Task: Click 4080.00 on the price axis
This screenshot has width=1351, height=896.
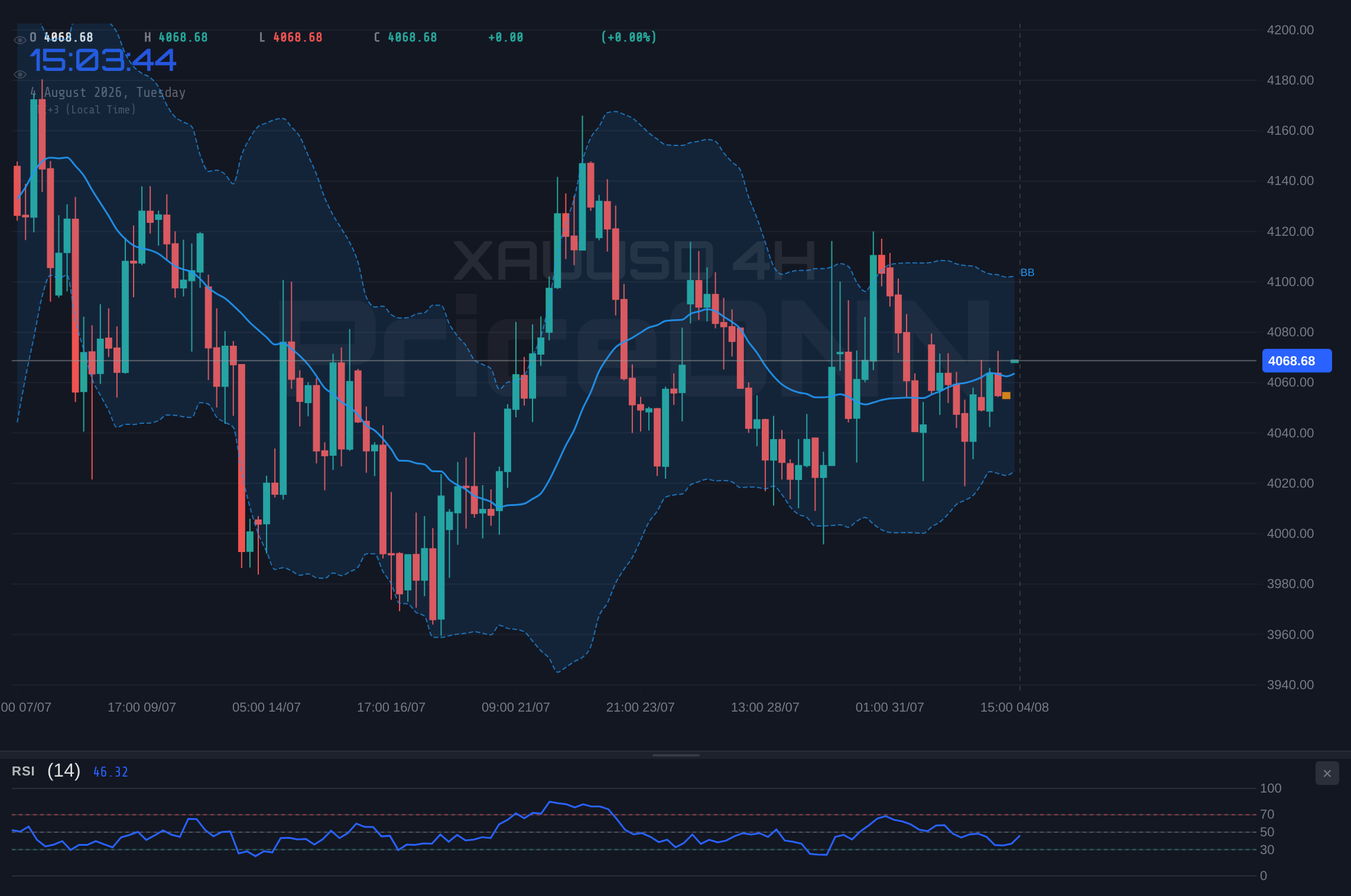Action: click(1290, 332)
